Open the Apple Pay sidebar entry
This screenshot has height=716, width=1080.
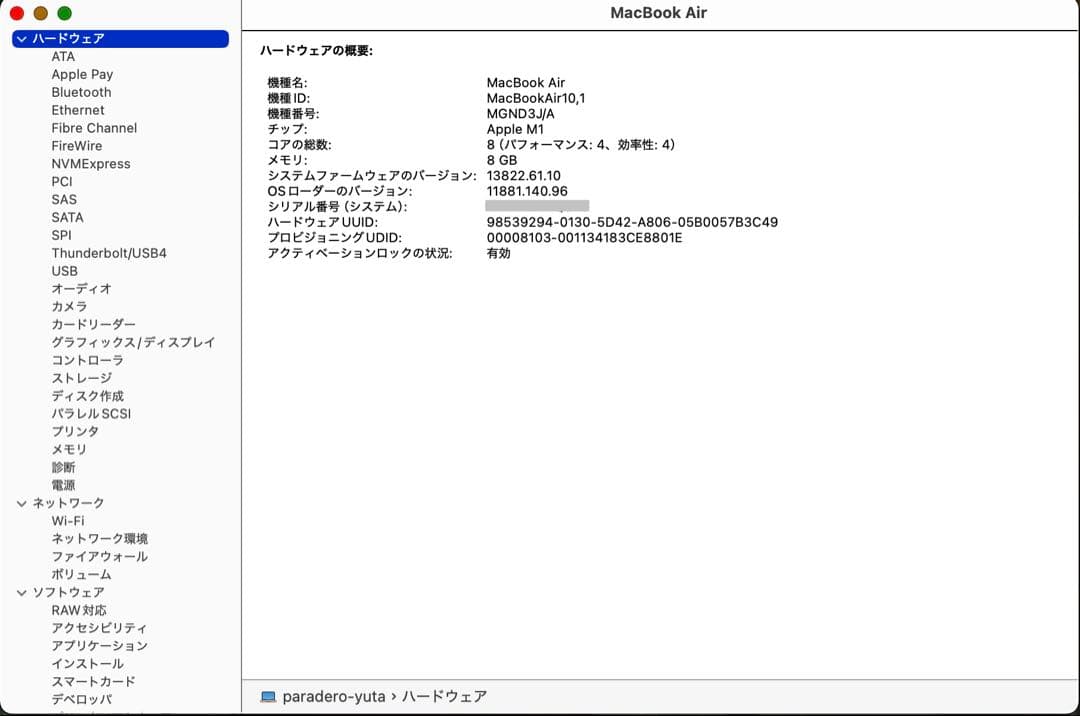pyautogui.click(x=82, y=74)
